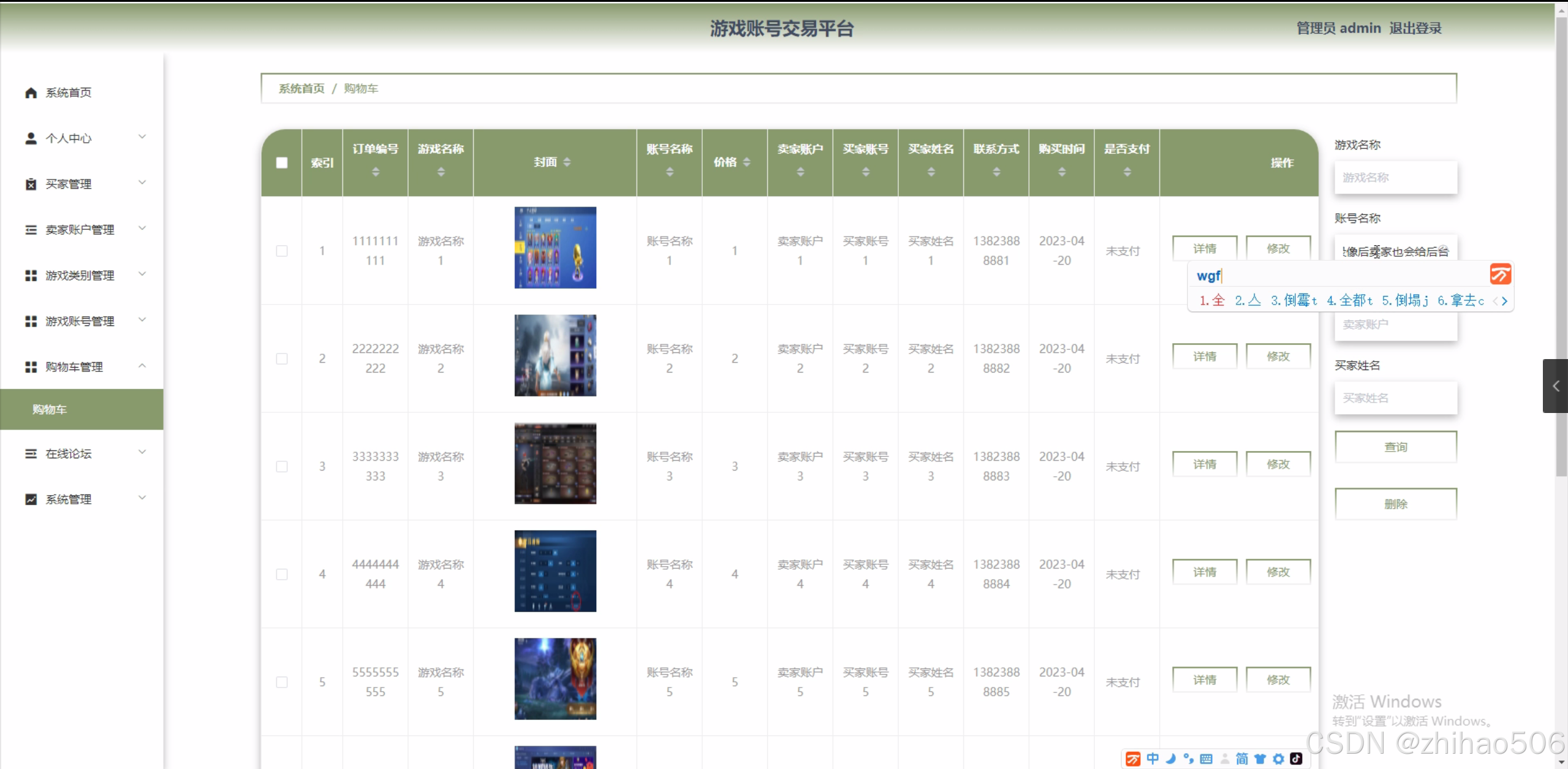Check the checkbox for order 3333333333
1568x769 pixels.
282,467
